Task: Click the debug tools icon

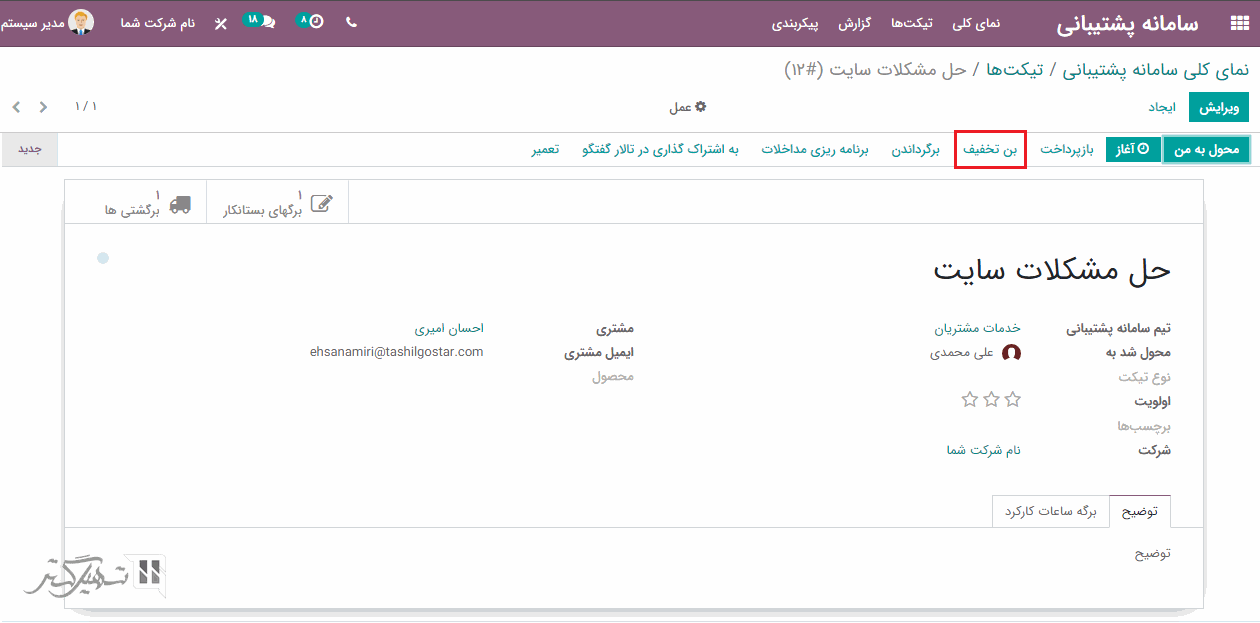Action: (x=221, y=23)
